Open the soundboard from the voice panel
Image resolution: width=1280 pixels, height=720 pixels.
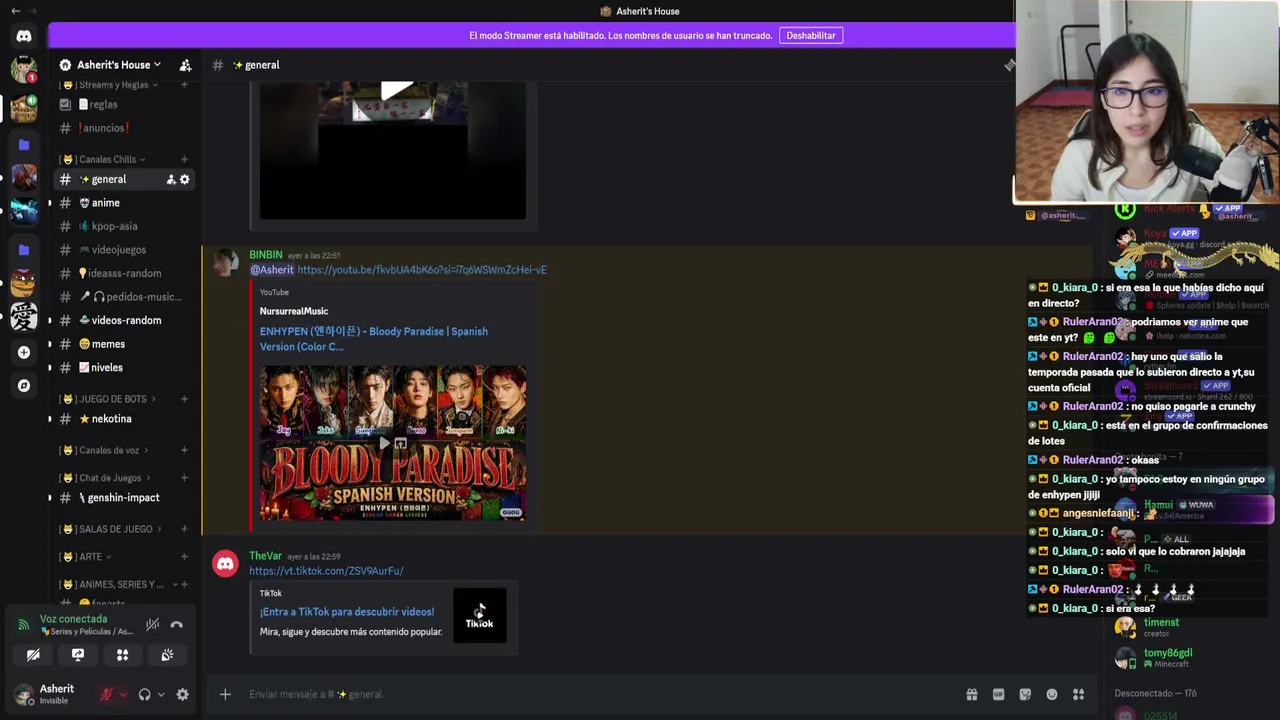point(167,655)
